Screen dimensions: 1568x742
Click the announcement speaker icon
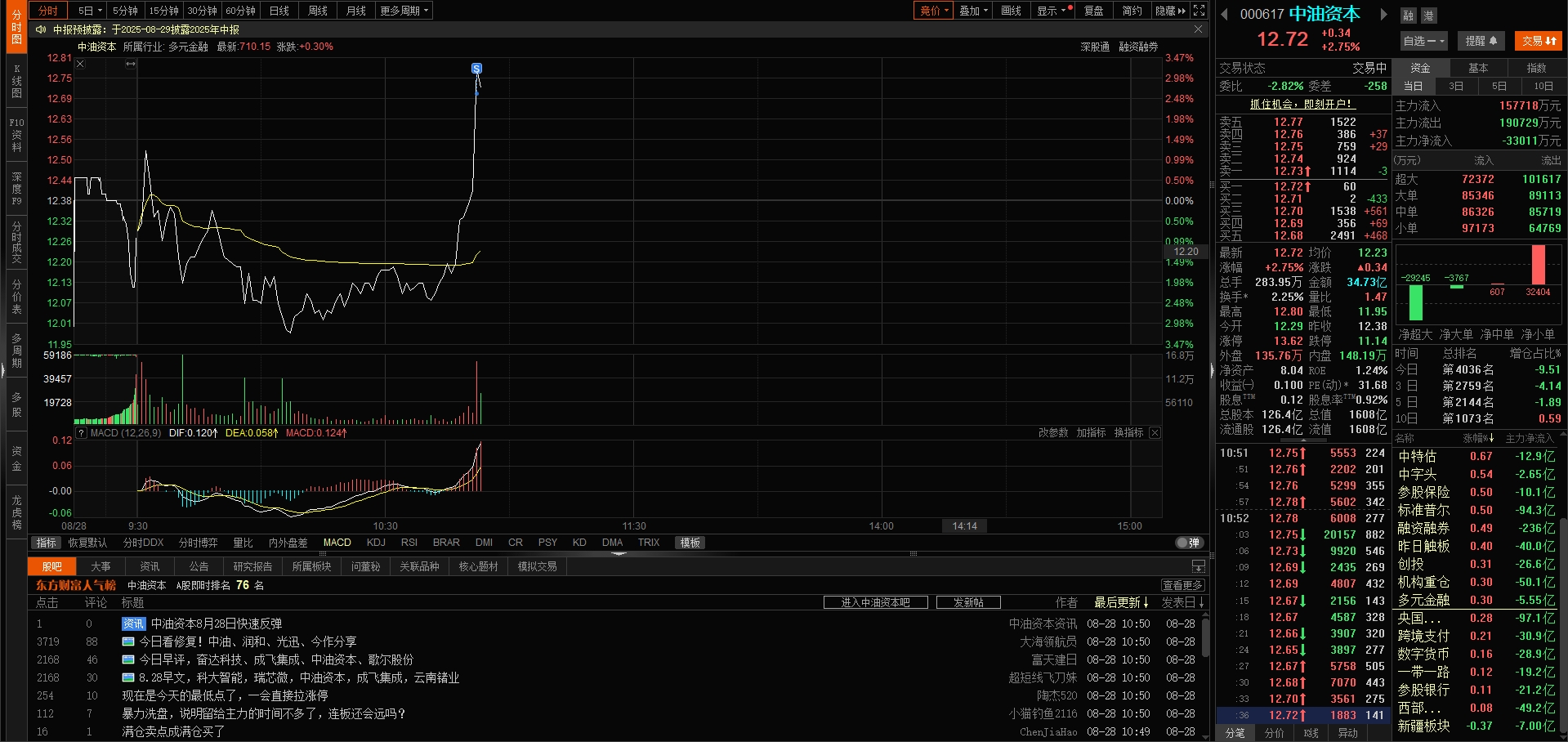(41, 29)
